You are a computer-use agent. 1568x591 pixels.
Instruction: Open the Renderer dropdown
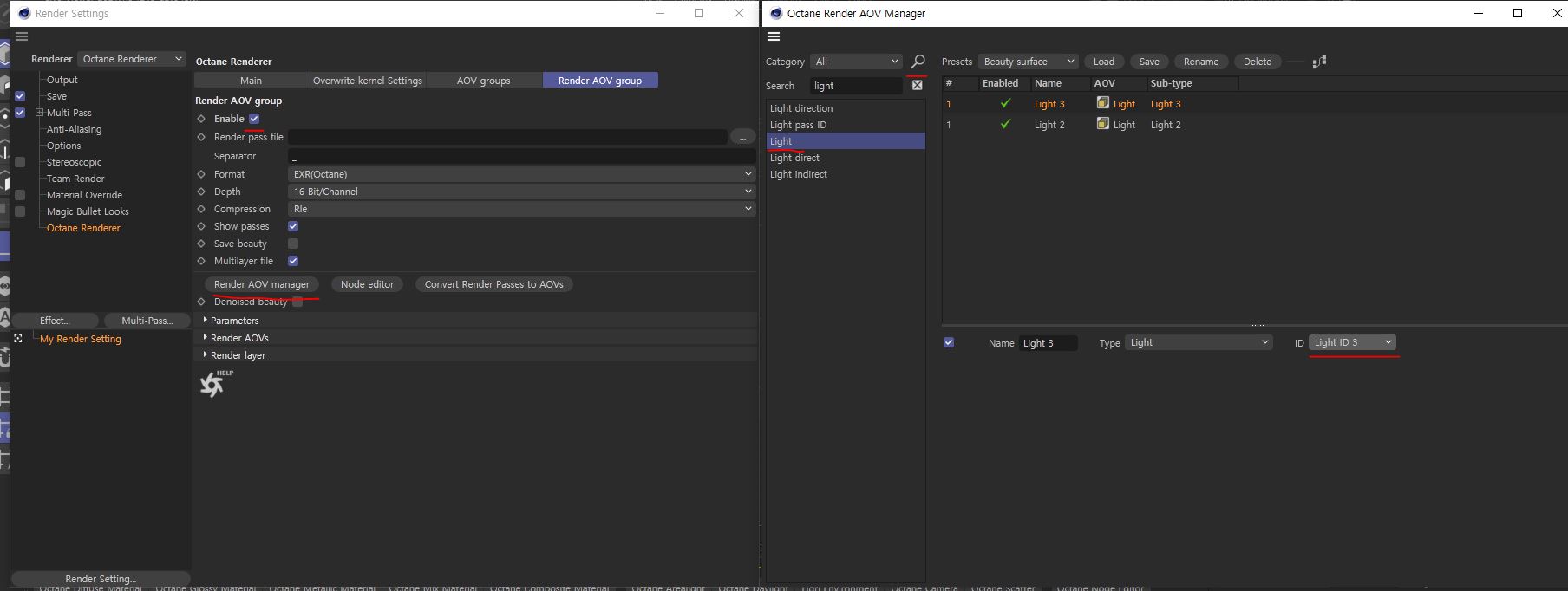tap(132, 59)
